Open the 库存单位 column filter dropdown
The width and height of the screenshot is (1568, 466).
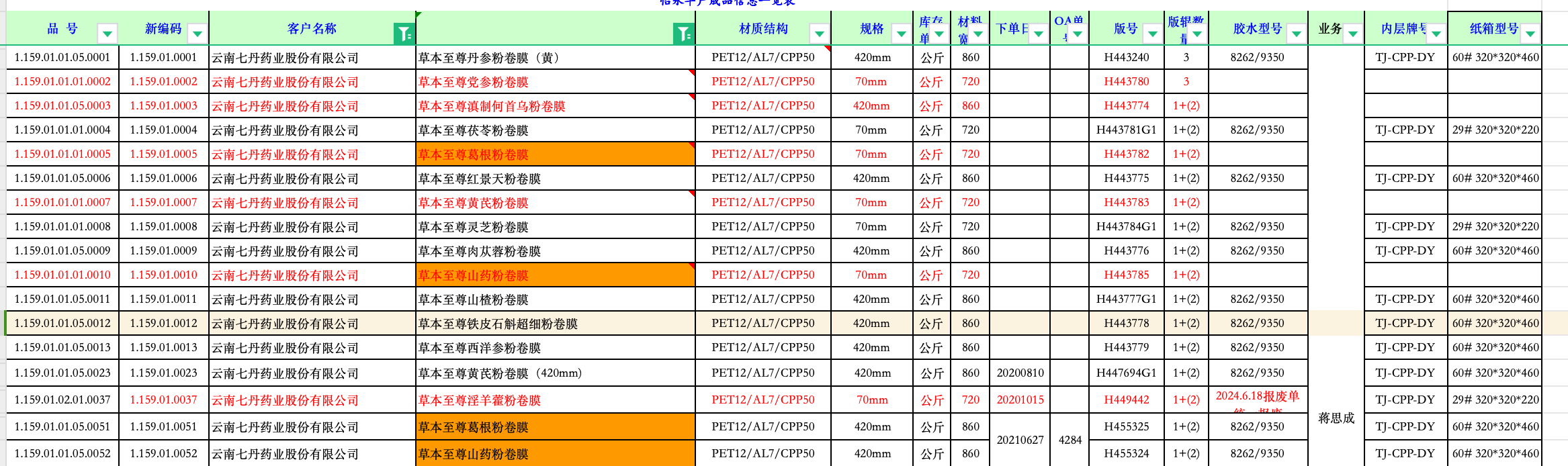[x=940, y=33]
